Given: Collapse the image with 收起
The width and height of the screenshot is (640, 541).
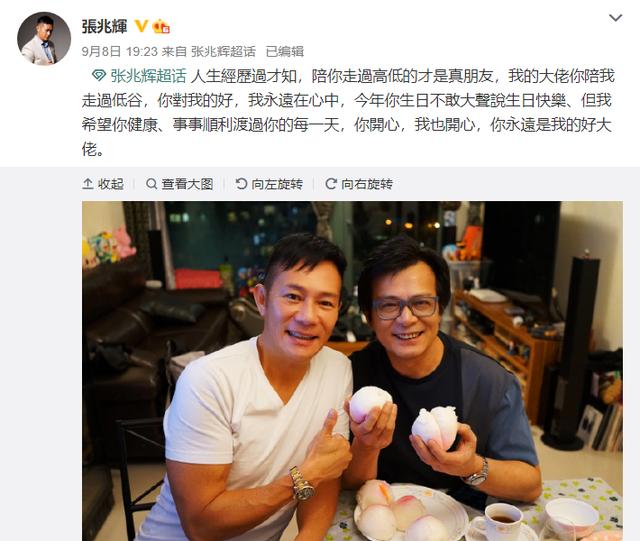Looking at the screenshot, I should [x=103, y=184].
